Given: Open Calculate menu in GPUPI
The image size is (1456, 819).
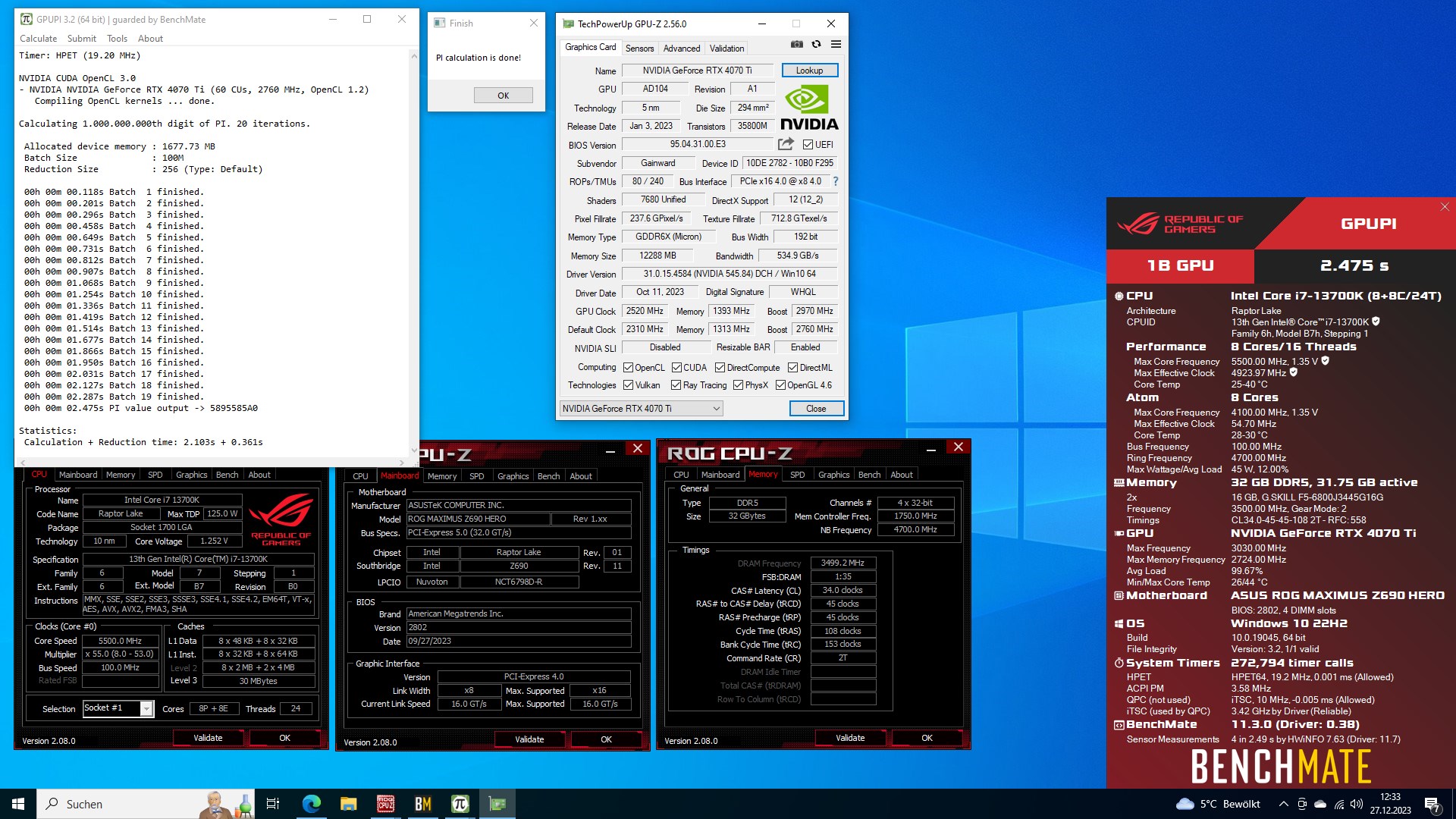Looking at the screenshot, I should pyautogui.click(x=38, y=39).
